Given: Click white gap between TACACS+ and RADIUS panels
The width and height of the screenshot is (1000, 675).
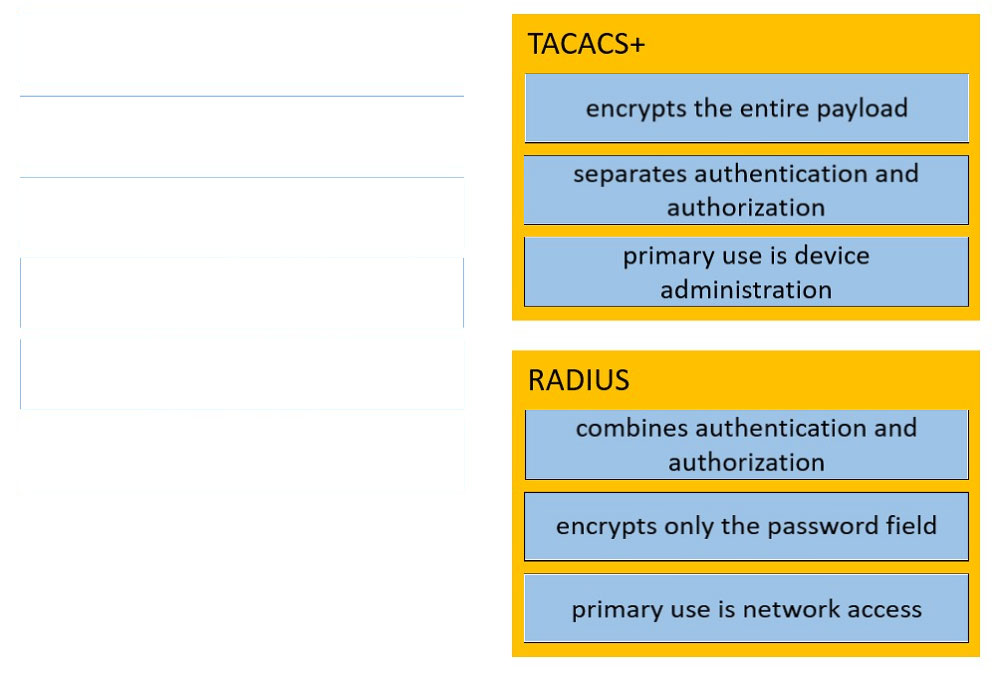Looking at the screenshot, I should 746,335.
